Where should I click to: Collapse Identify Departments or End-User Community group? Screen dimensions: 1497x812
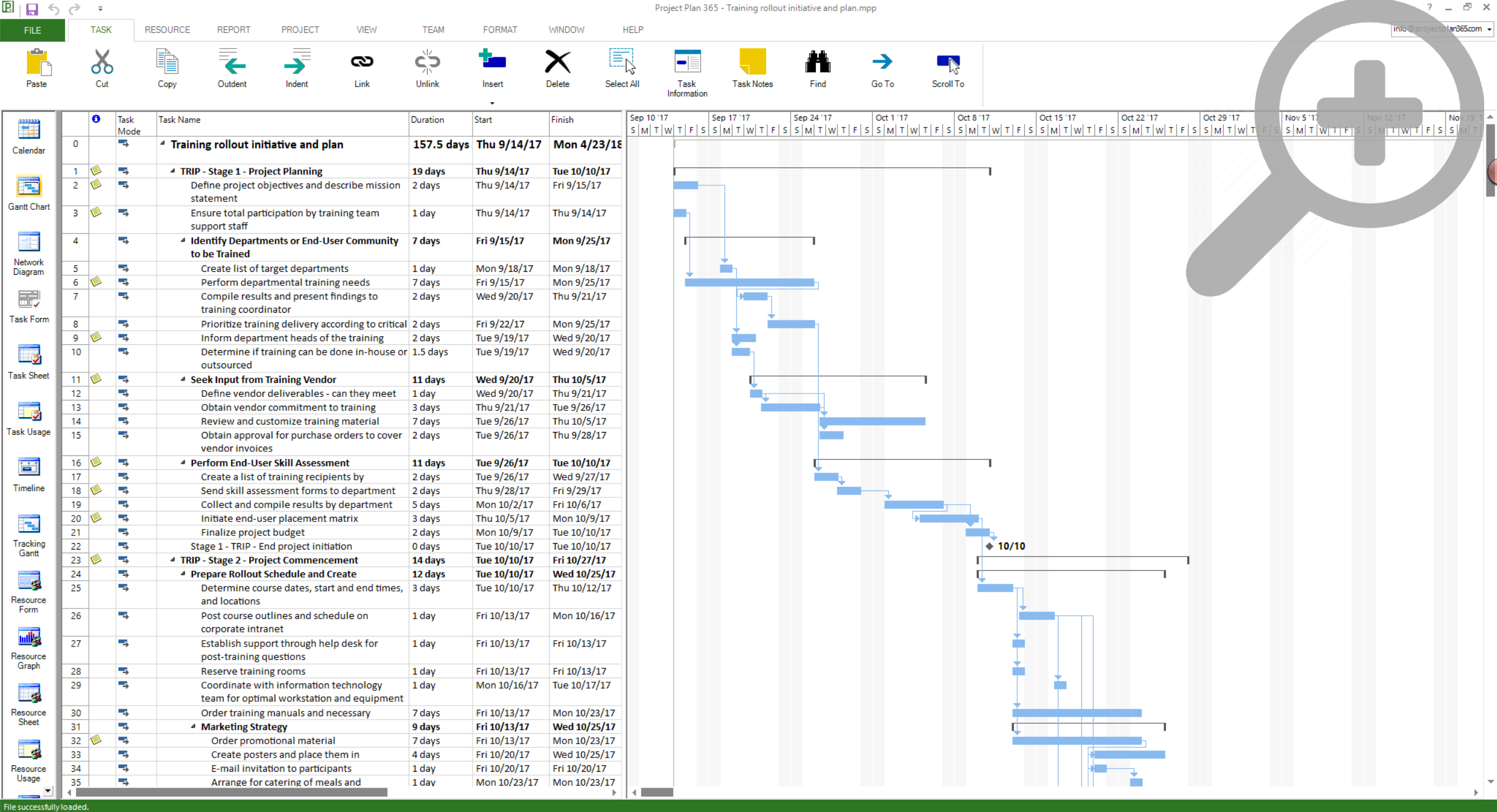pos(183,240)
